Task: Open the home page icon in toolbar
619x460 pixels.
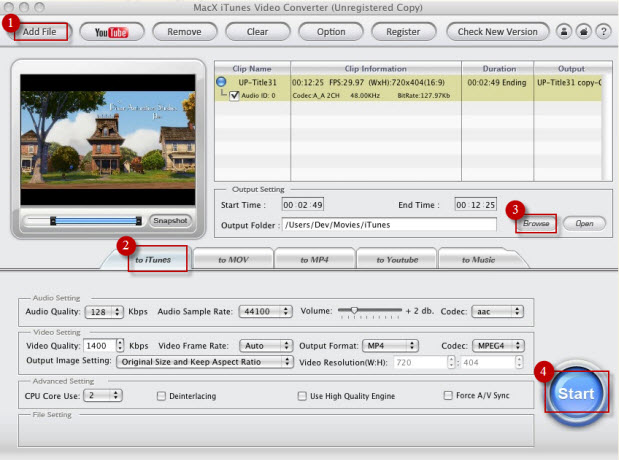Action: (584, 32)
